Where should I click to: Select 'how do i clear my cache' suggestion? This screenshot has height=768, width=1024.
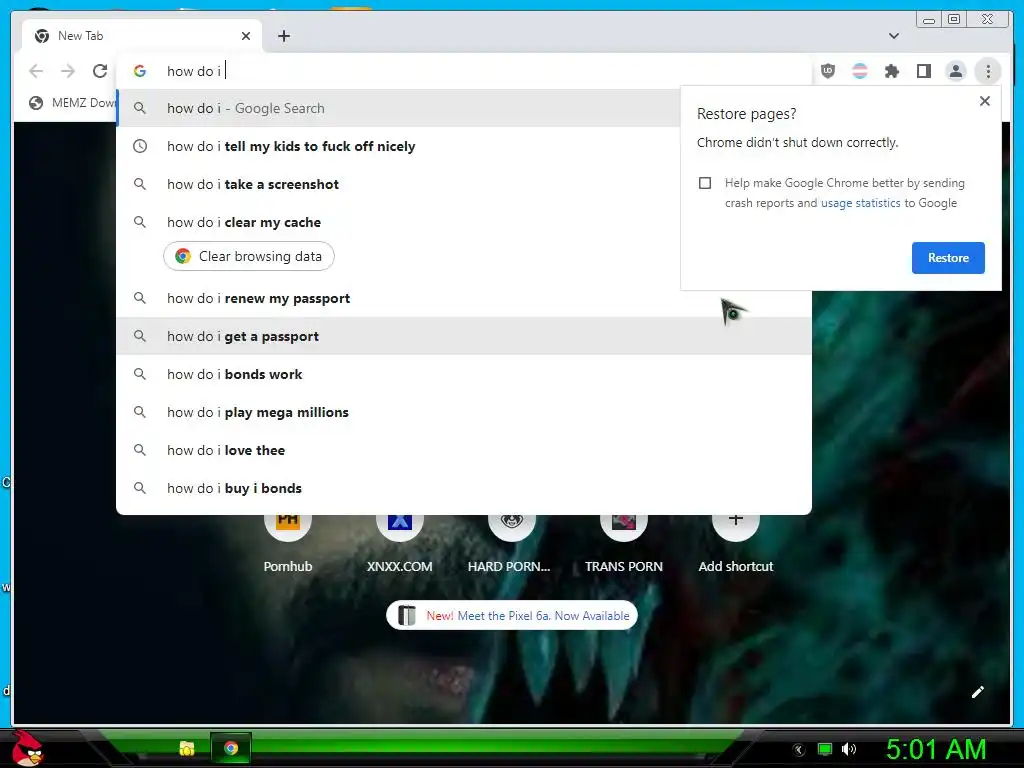(x=398, y=222)
